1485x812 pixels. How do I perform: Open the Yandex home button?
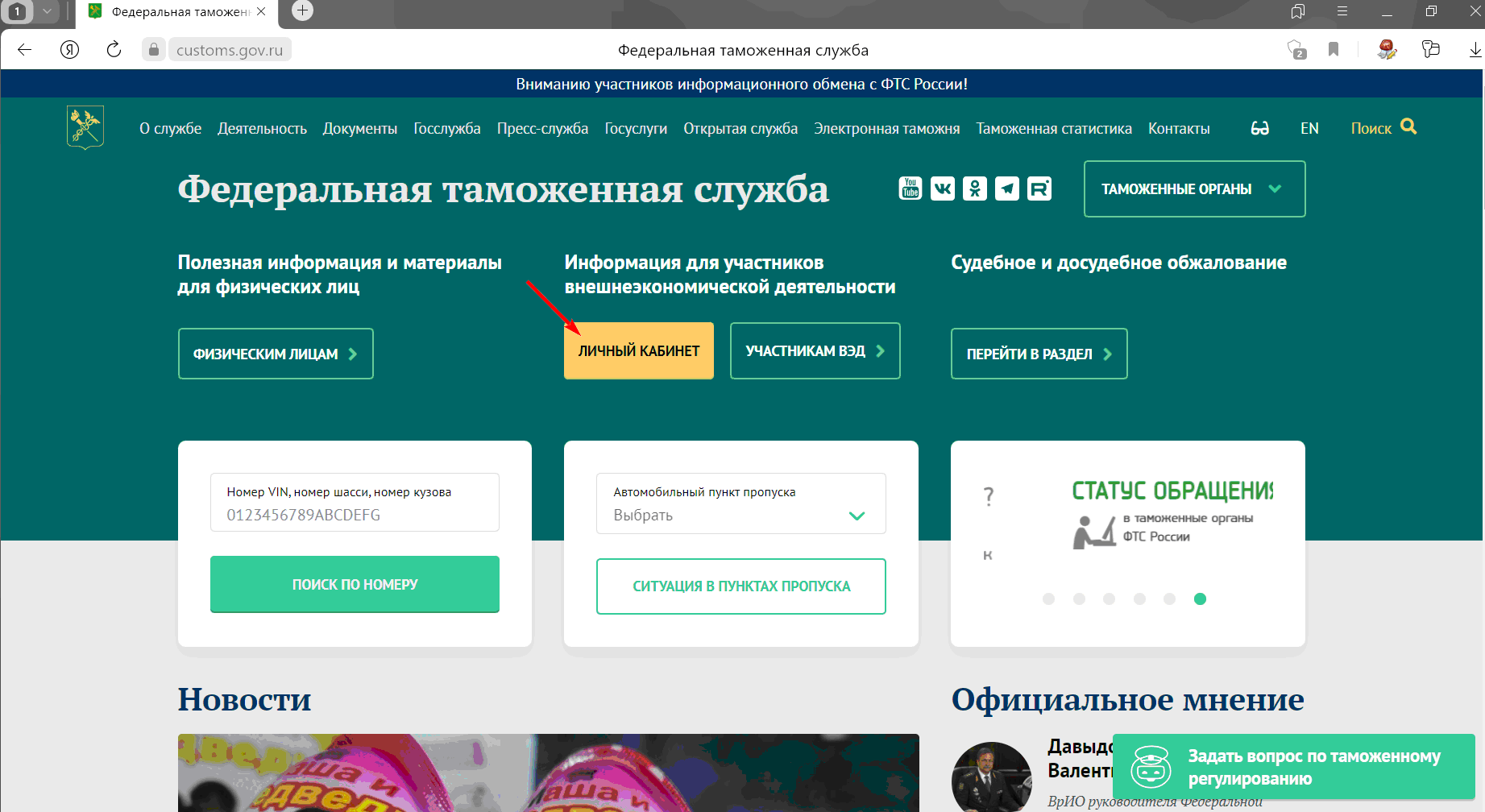click(70, 50)
